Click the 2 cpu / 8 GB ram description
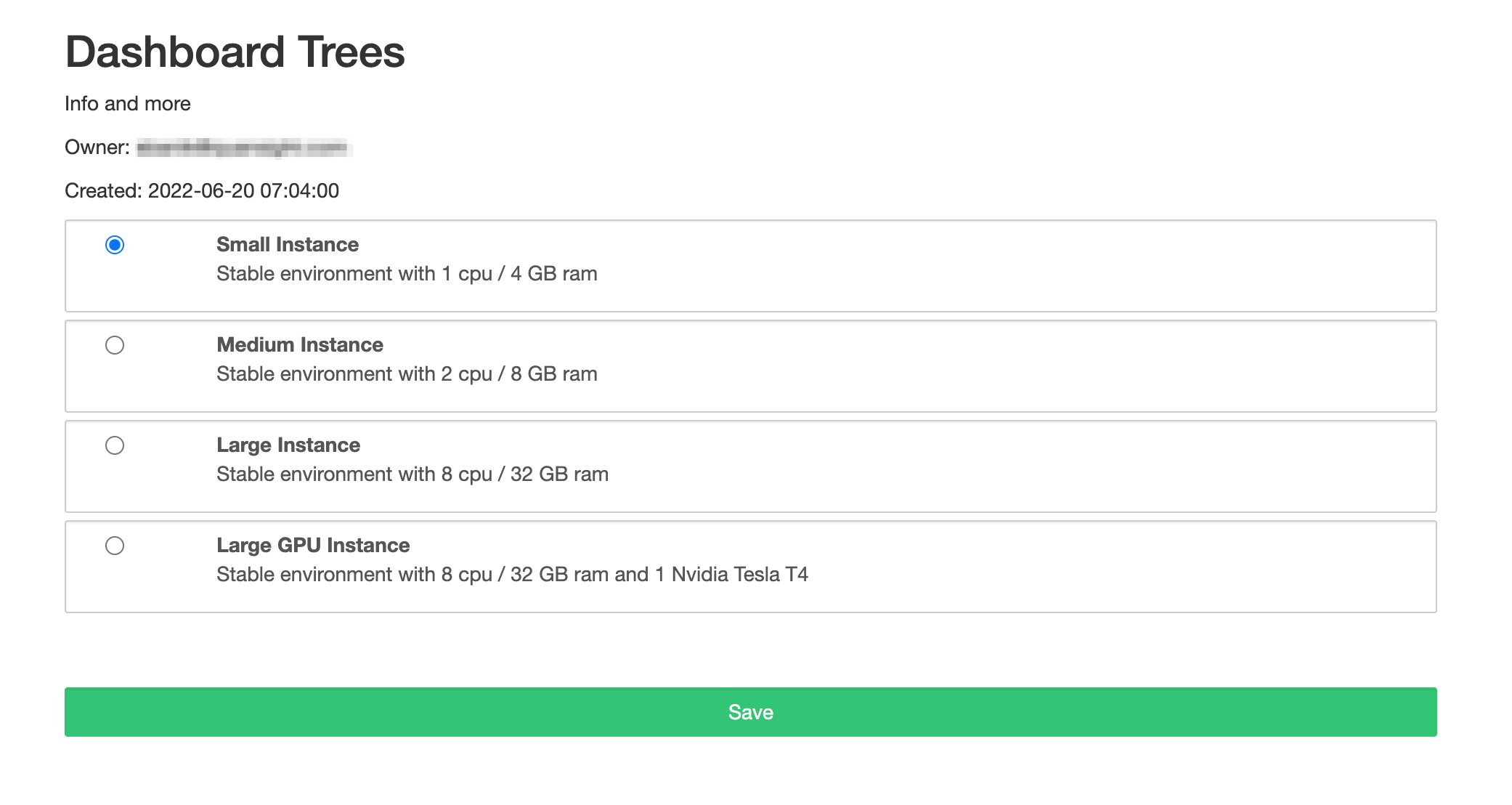 tap(407, 374)
